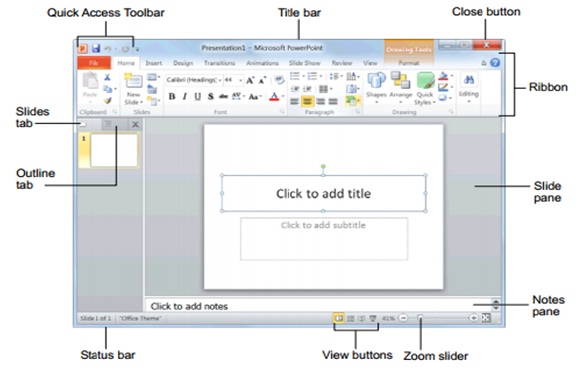Open Customize Quick Access Toolbar dropdown arrow
This screenshot has width=579, height=370.
point(137,49)
